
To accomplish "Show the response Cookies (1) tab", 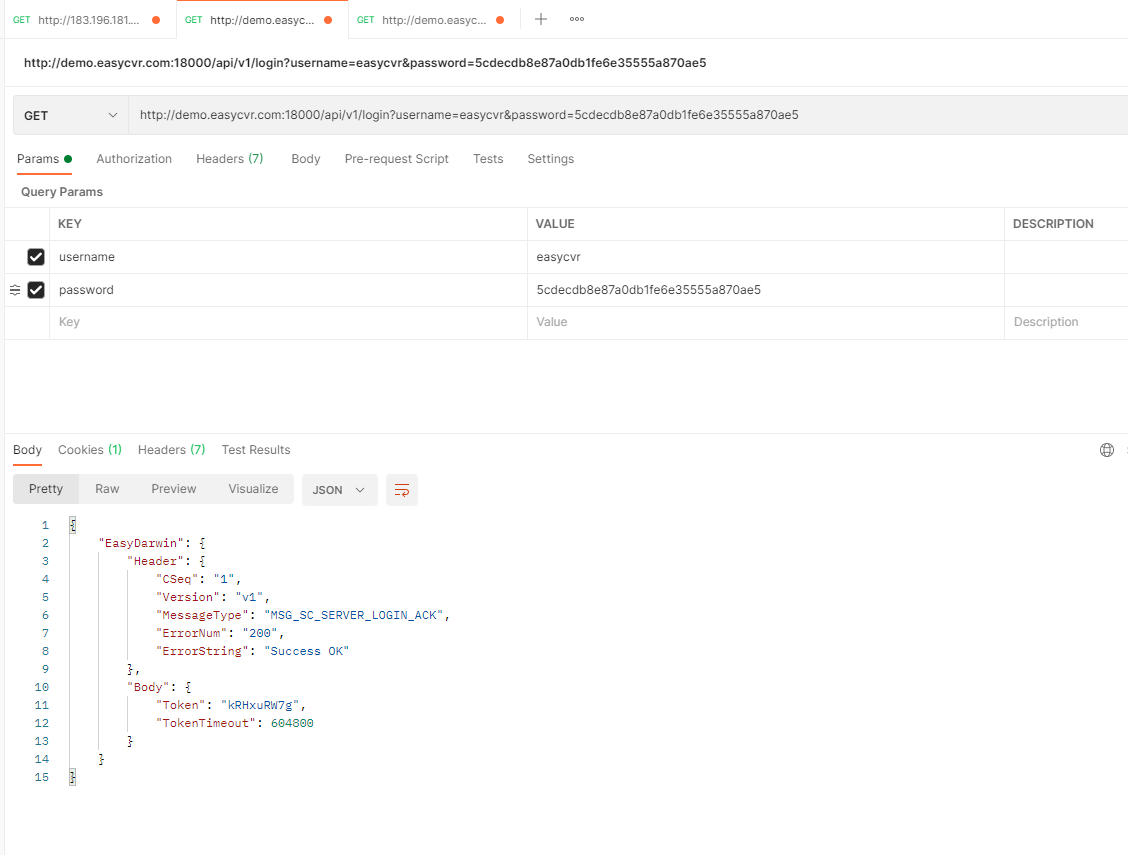I will point(89,450).
